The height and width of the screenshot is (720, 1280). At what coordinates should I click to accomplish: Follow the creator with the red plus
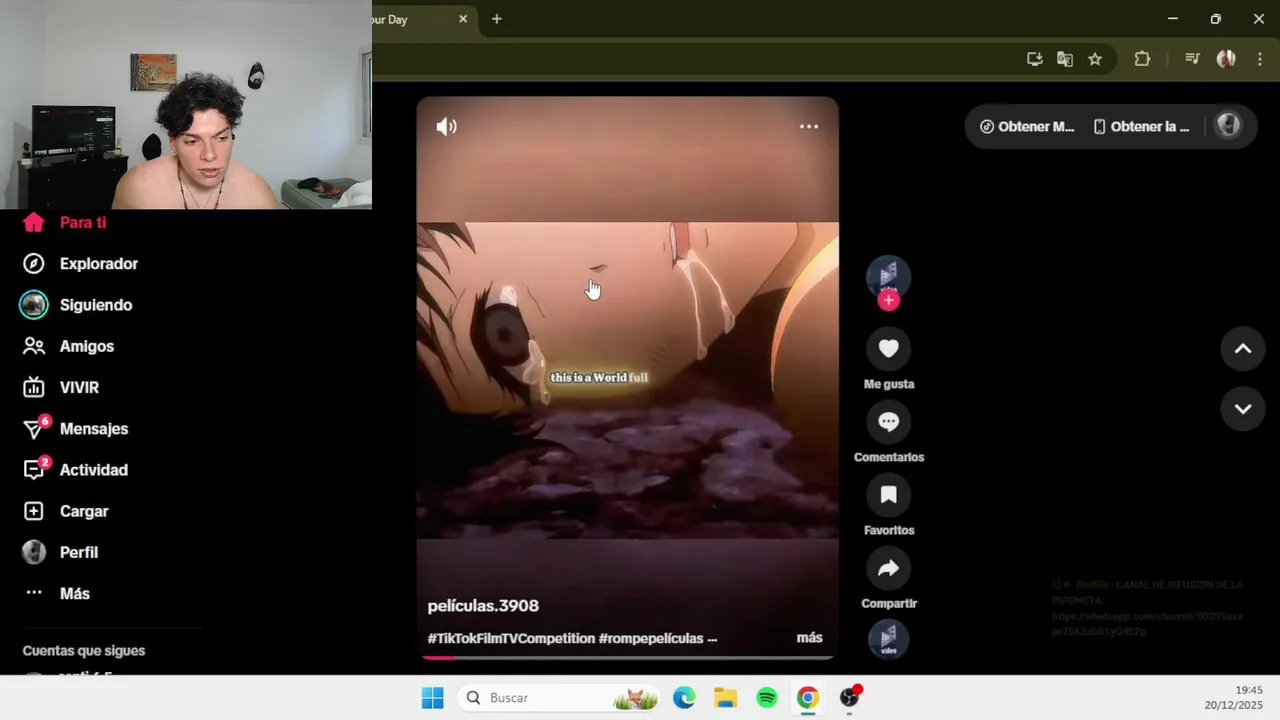tap(889, 300)
